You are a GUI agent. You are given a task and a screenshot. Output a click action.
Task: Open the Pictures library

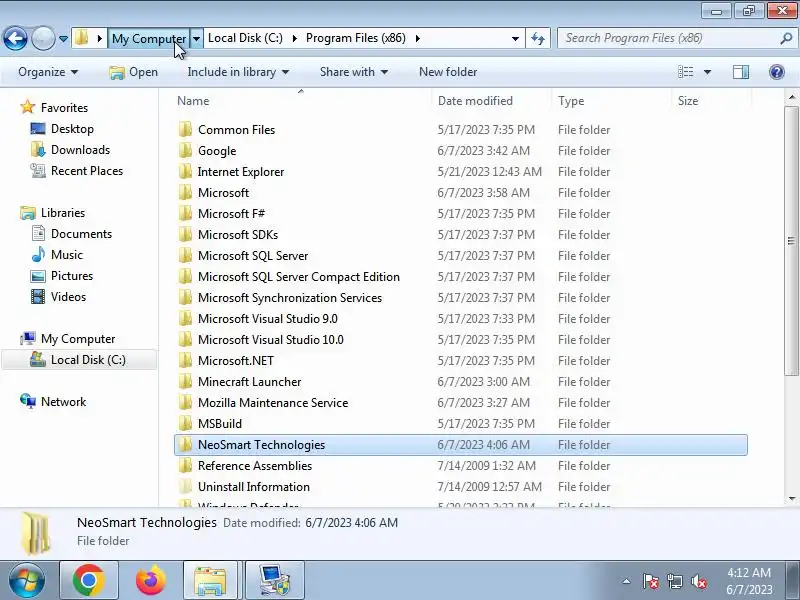click(x=72, y=276)
